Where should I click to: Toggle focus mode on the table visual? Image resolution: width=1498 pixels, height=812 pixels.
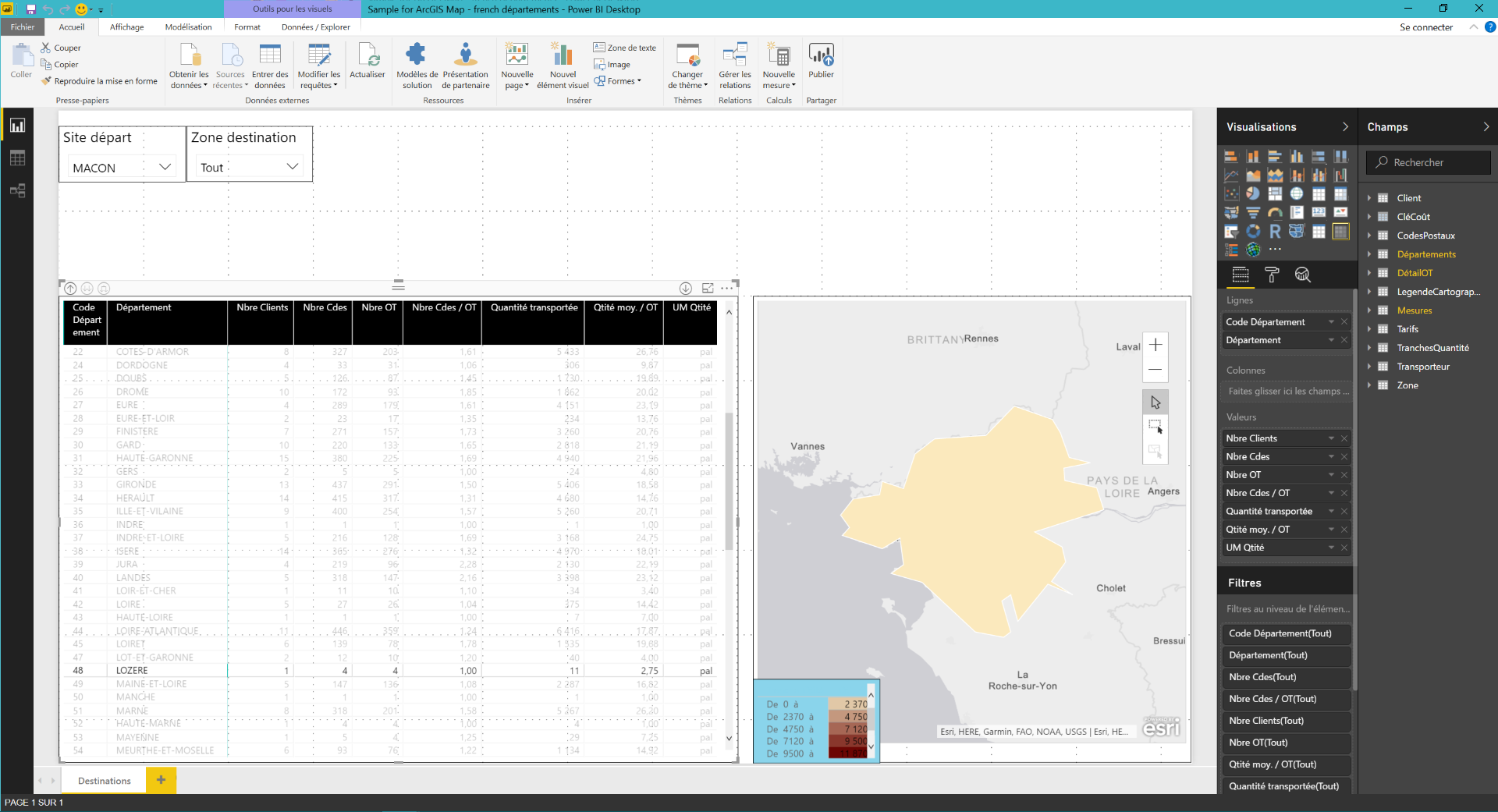tap(708, 288)
